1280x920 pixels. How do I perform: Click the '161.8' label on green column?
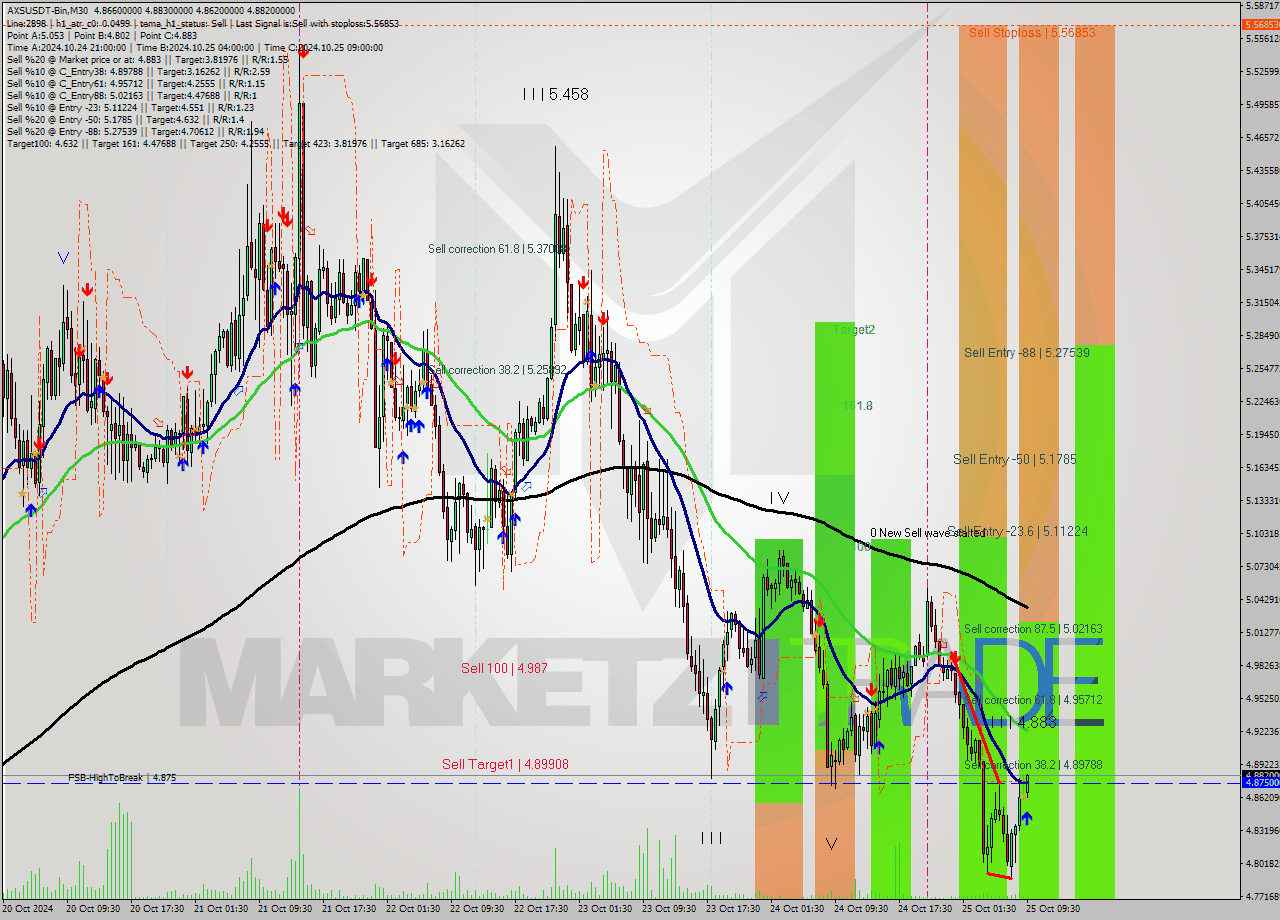point(858,406)
